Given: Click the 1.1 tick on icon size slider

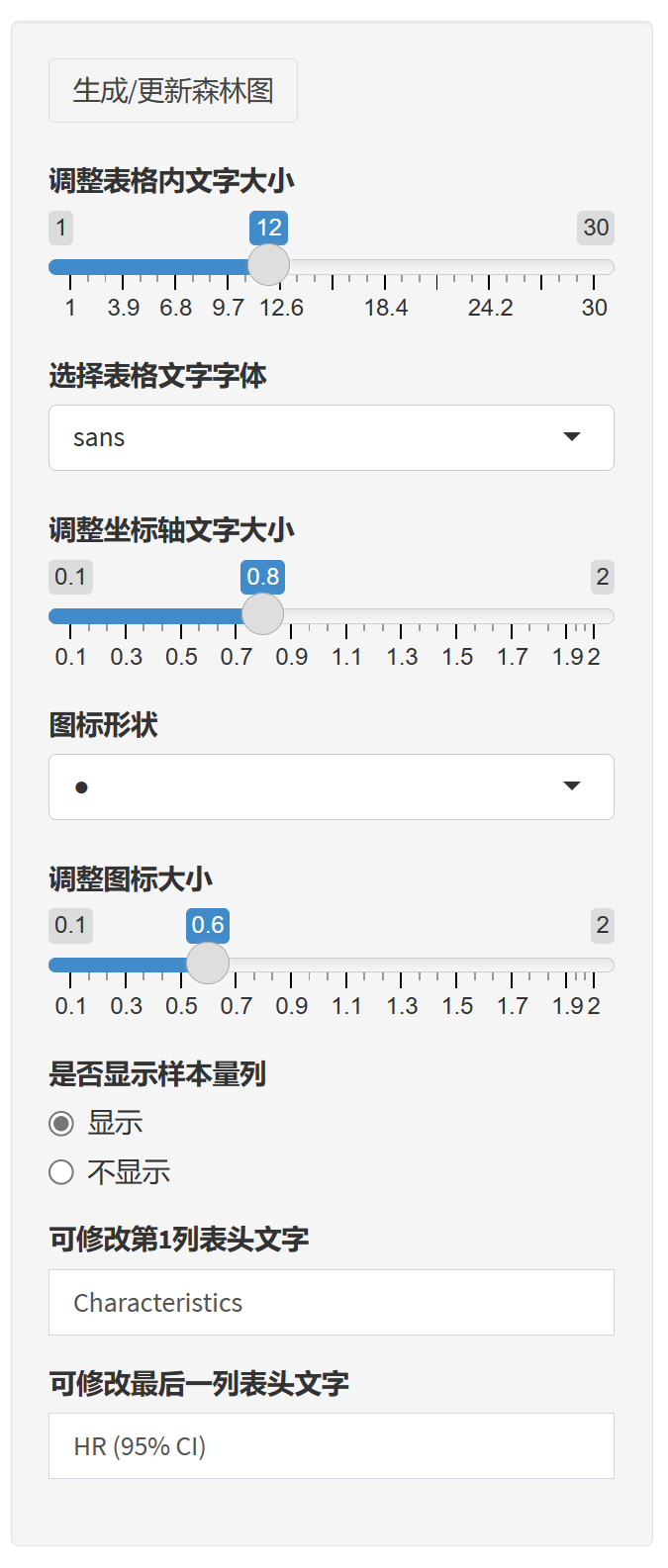Looking at the screenshot, I should [x=346, y=1006].
